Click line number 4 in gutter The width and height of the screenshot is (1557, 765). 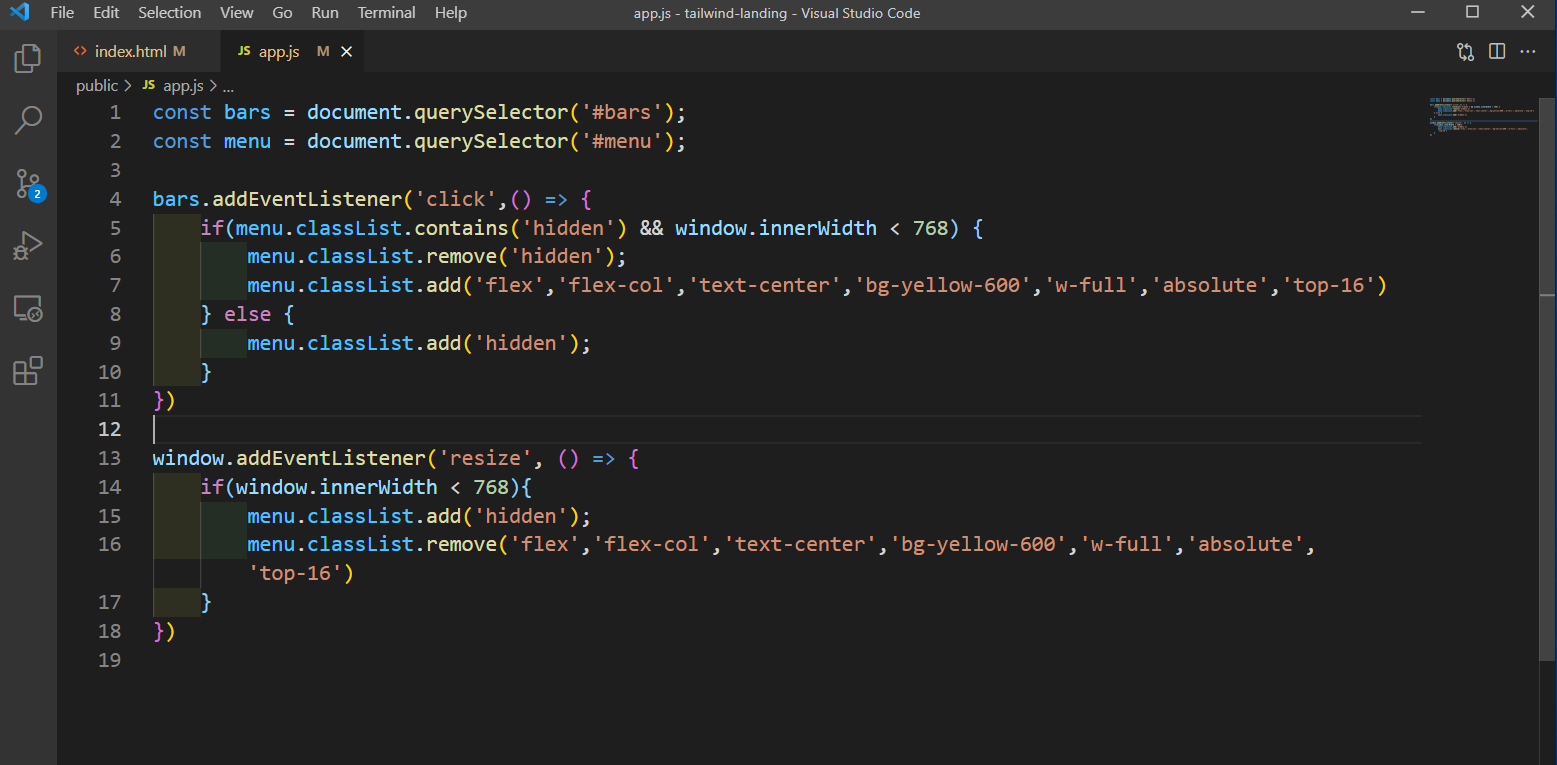(x=115, y=199)
